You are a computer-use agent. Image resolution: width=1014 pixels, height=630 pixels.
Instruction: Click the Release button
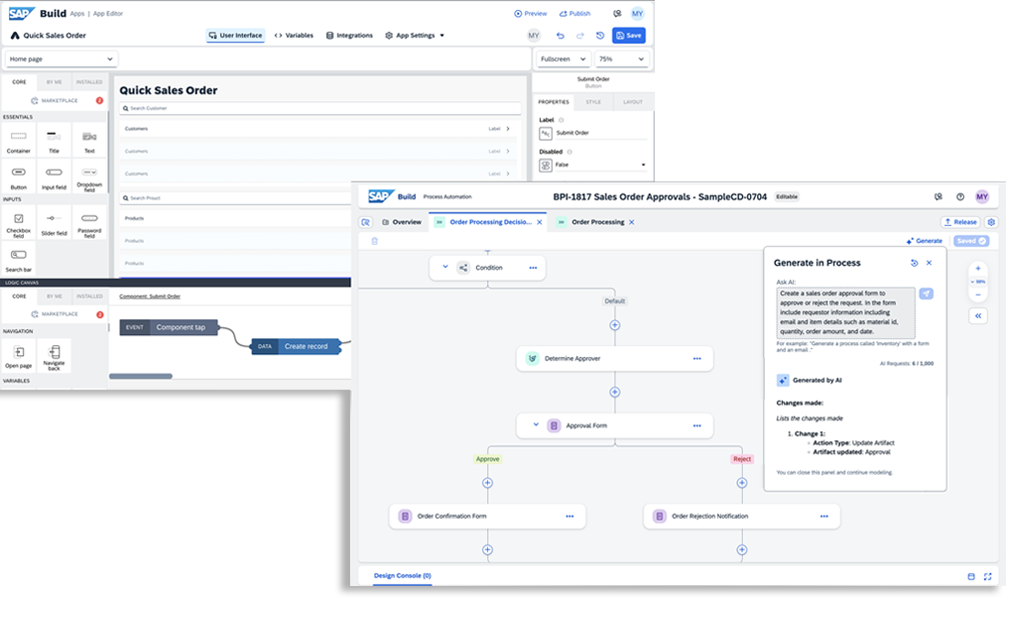click(959, 222)
